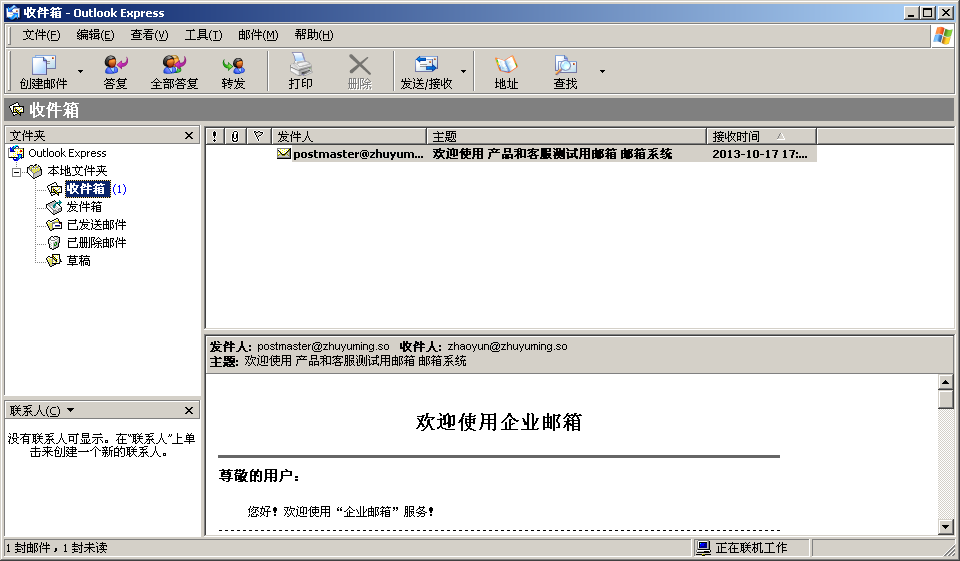Click the Send/Receive (发送/接收) icon
Screen dimensions: 960x561
[x=426, y=66]
